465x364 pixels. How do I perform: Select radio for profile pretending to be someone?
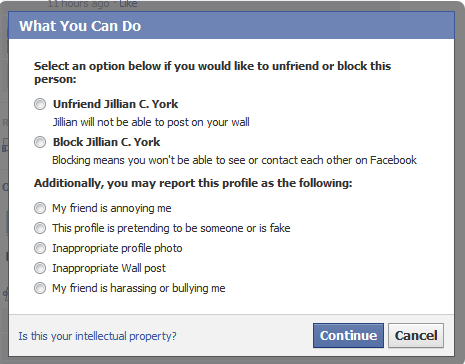click(x=40, y=228)
